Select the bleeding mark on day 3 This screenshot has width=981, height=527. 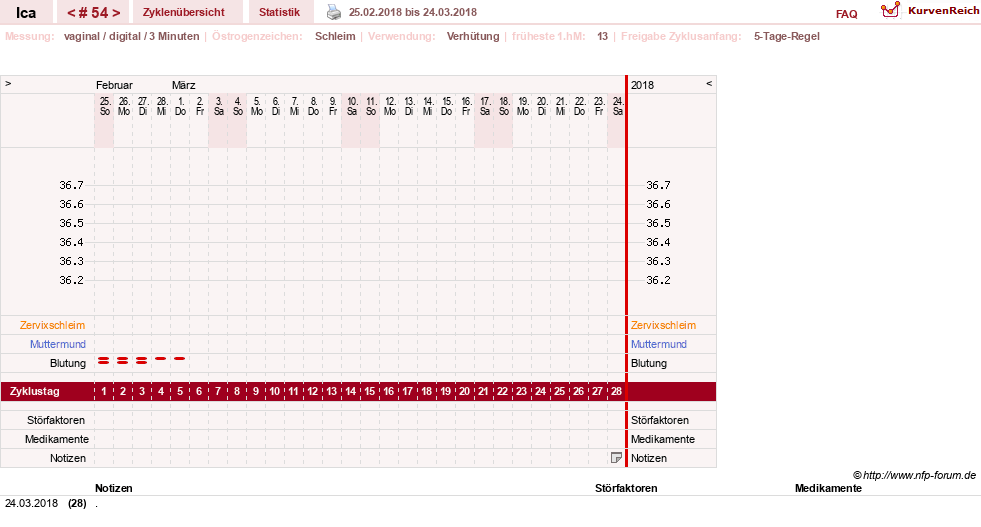click(141, 361)
